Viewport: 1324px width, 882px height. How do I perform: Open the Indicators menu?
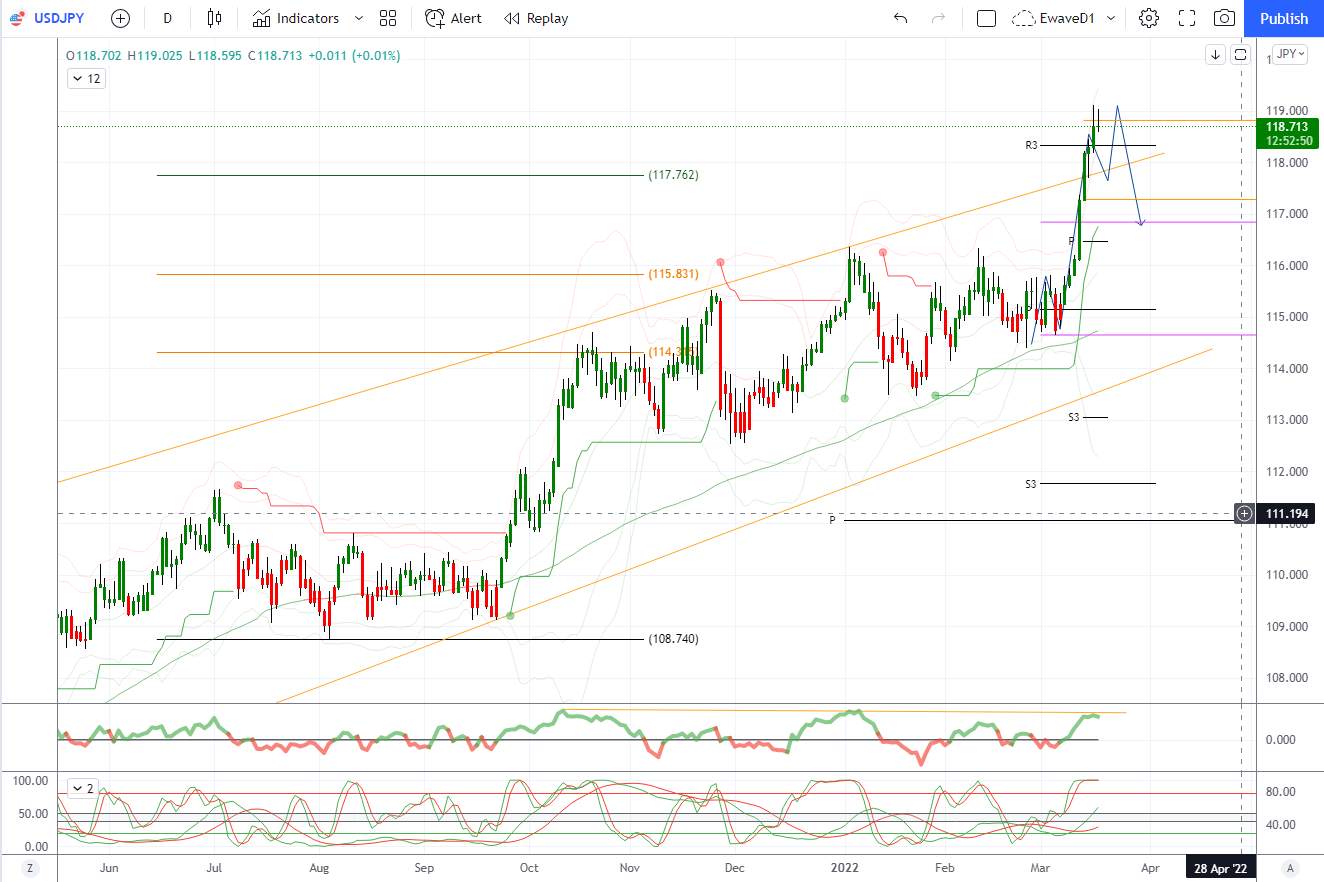pyautogui.click(x=296, y=18)
